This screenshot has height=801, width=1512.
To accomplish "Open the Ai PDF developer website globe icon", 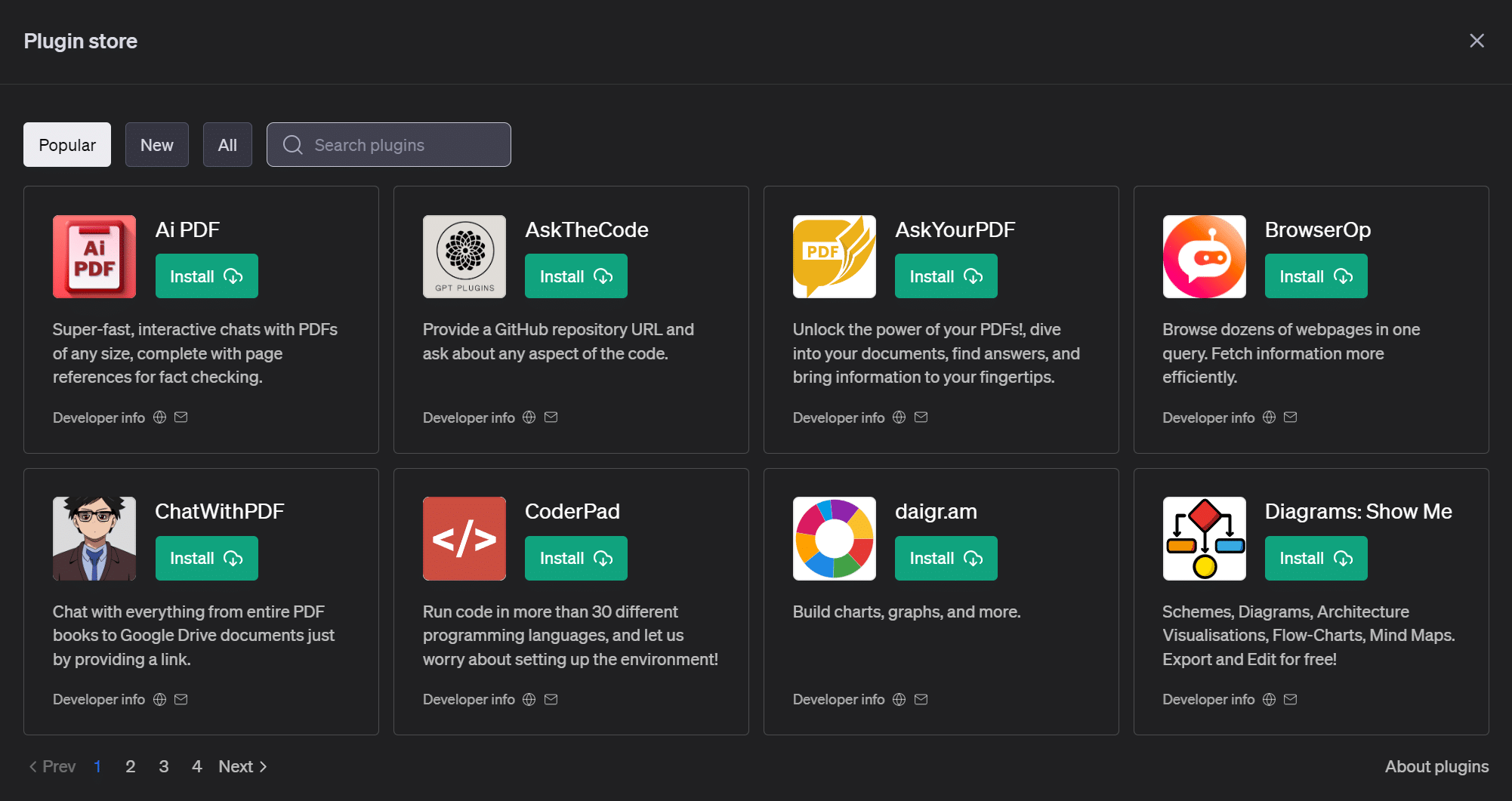I will [x=159, y=417].
